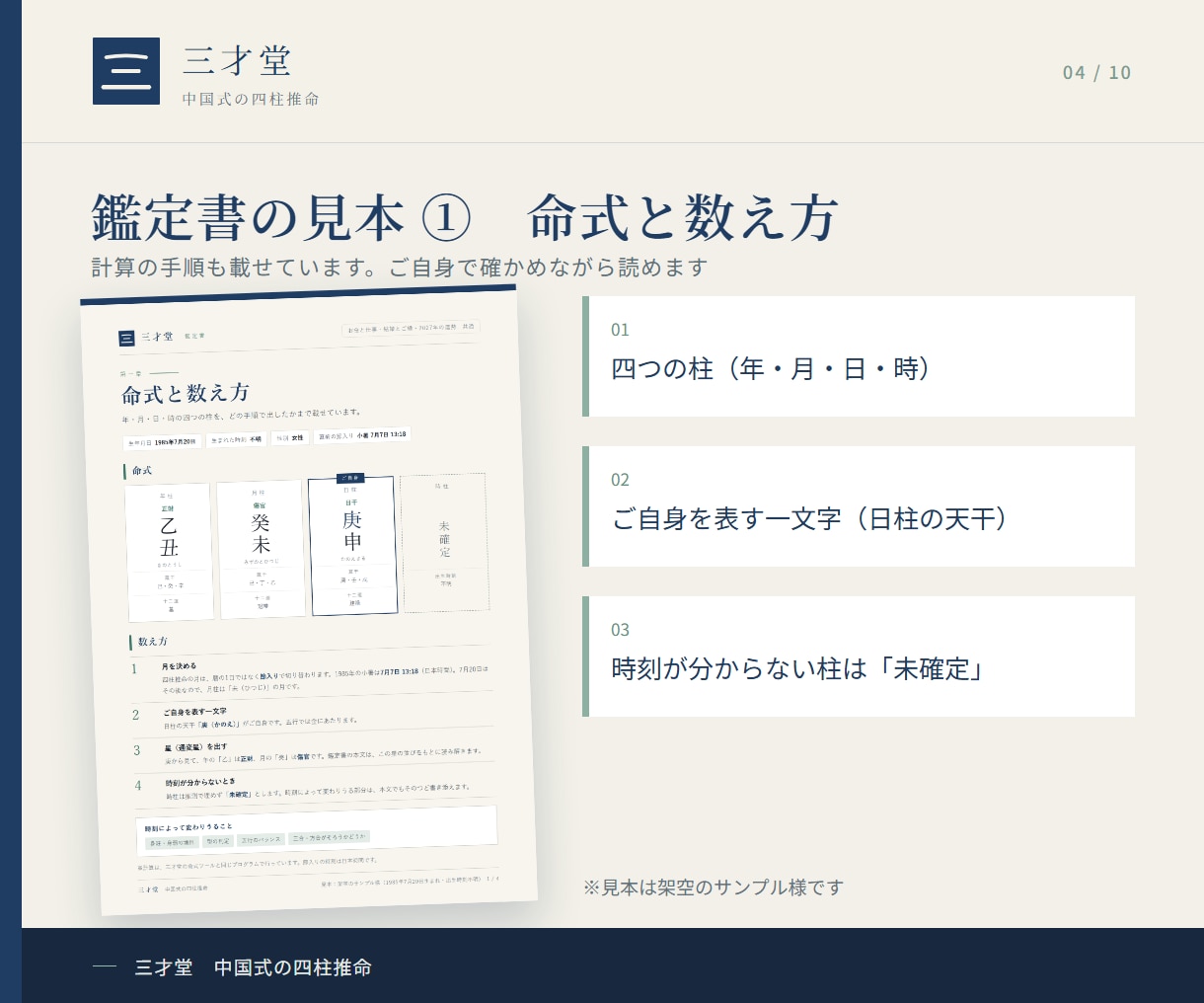This screenshot has width=1204, height=1003.
Task: Click the 数え方 section heading in document
Action: click(150, 642)
